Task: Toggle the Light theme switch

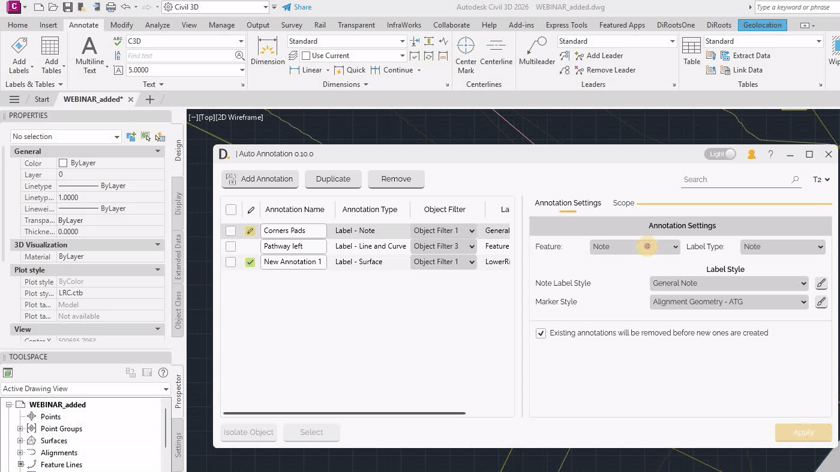Action: click(721, 155)
